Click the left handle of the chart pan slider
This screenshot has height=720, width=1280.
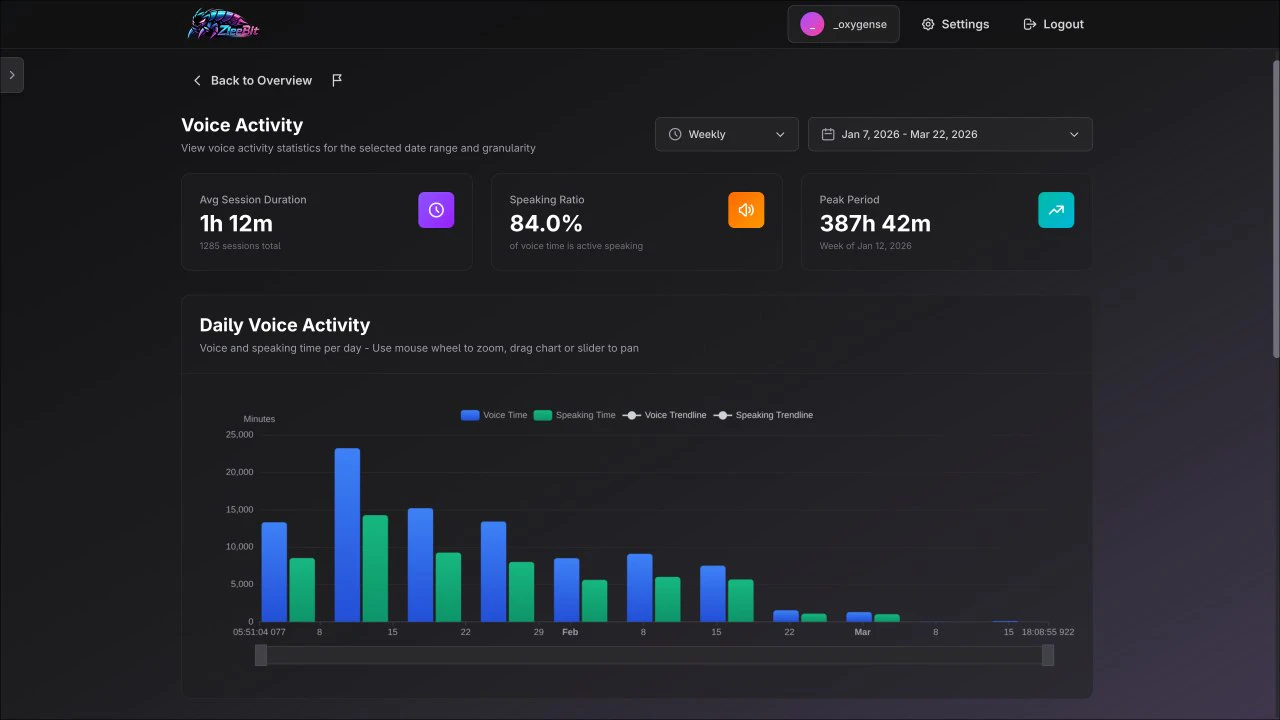coord(261,655)
